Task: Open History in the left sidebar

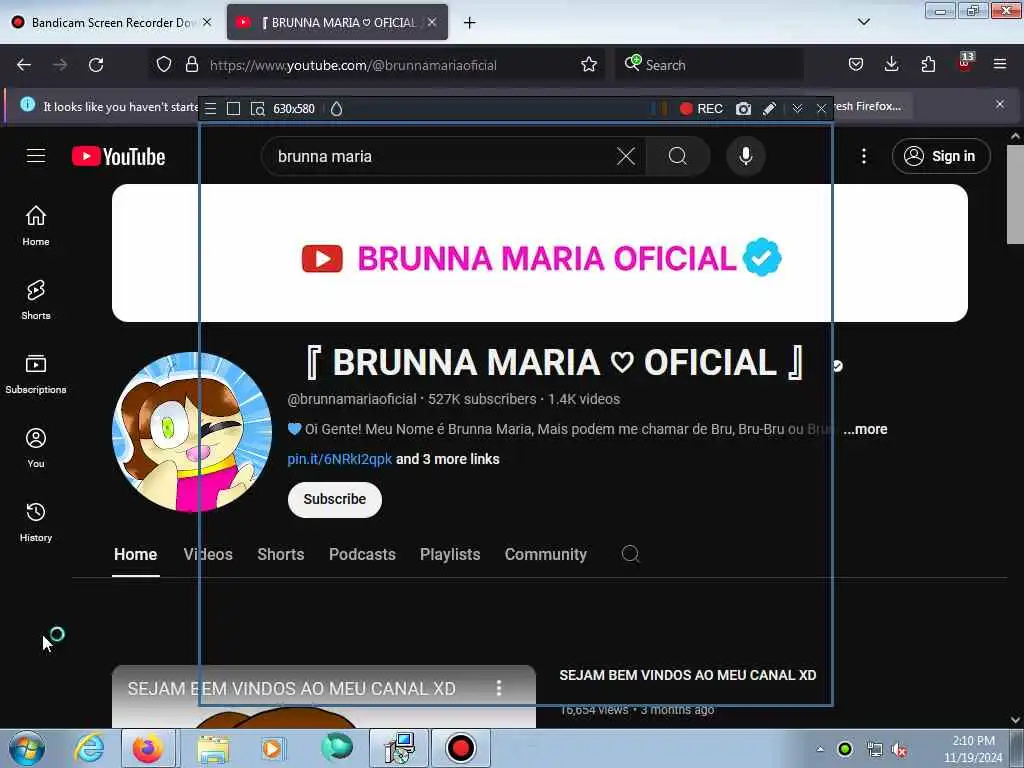Action: point(36,522)
